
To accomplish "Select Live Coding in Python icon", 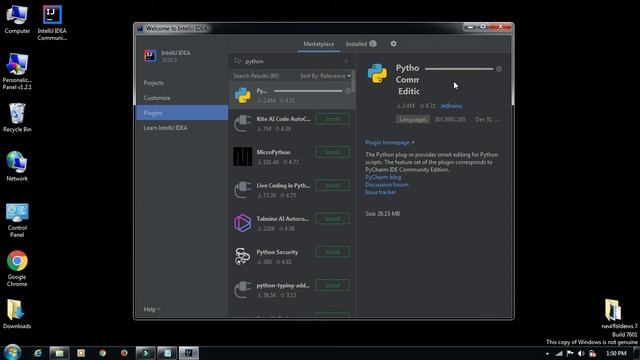I will [x=242, y=190].
